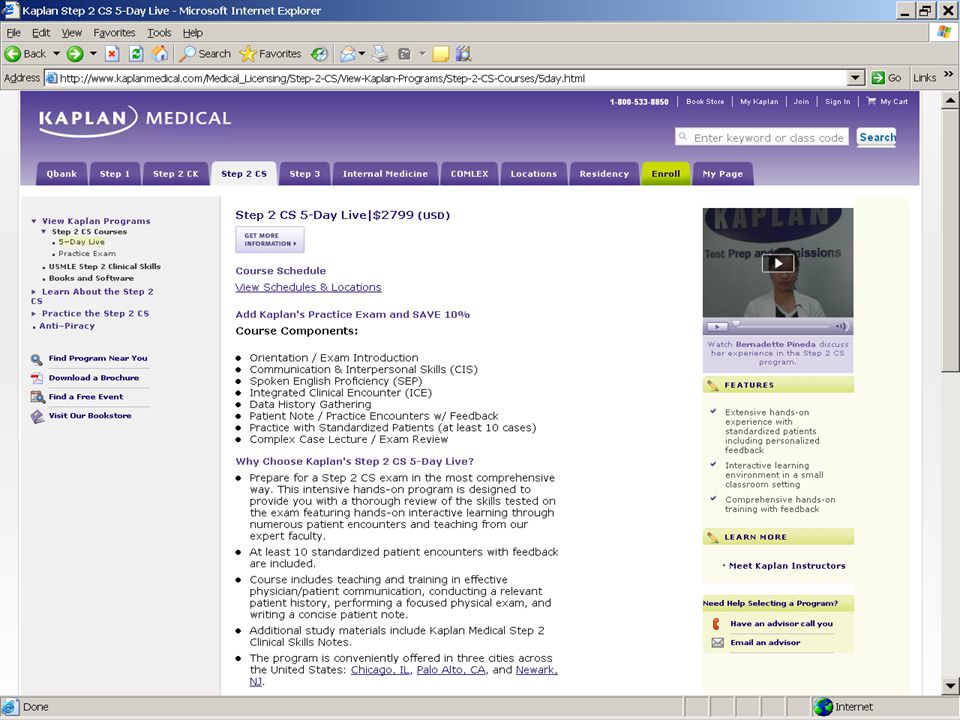
Task: Click the green Go arrow button
Action: coord(878,78)
